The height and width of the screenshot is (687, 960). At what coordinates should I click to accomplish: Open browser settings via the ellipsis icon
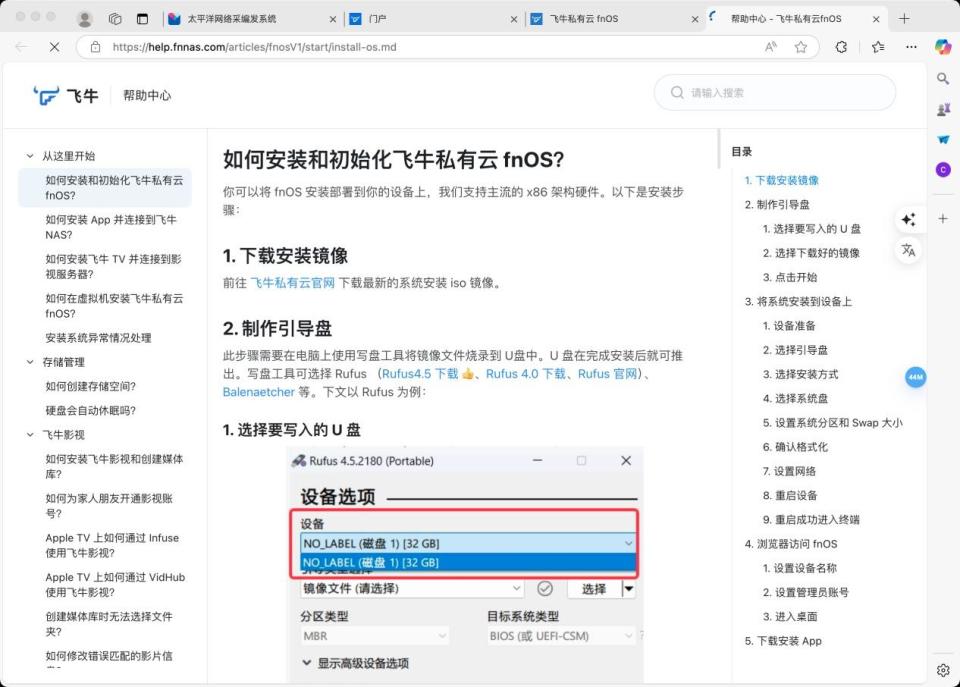[911, 46]
